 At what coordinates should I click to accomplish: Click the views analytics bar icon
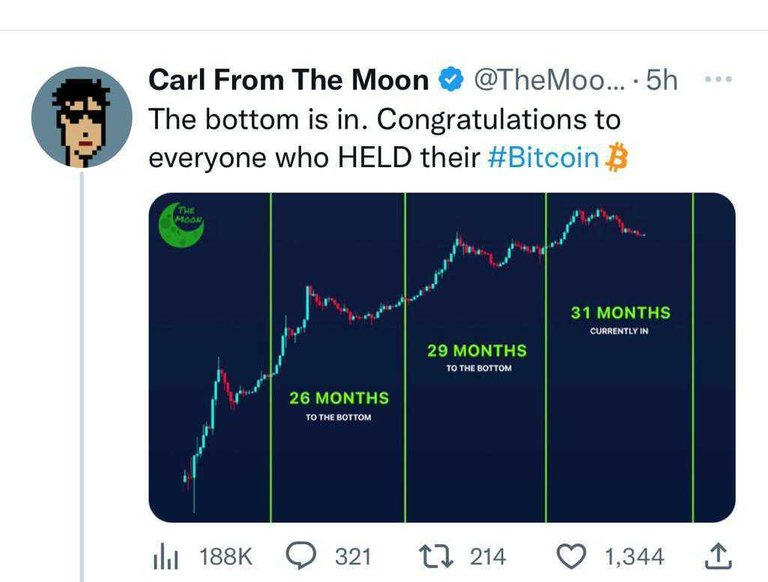pyautogui.click(x=163, y=557)
